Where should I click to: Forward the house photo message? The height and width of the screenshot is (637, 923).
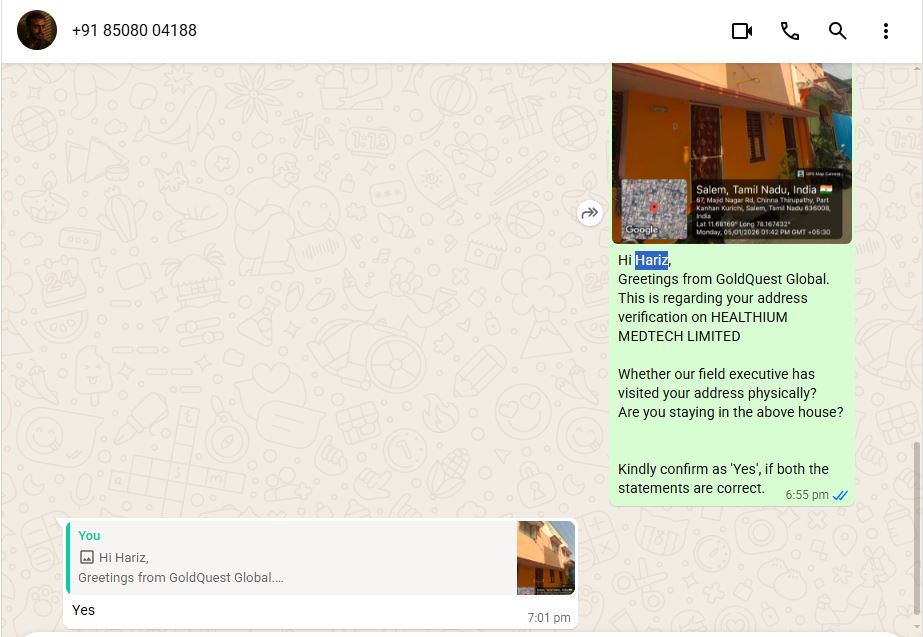pyautogui.click(x=589, y=213)
